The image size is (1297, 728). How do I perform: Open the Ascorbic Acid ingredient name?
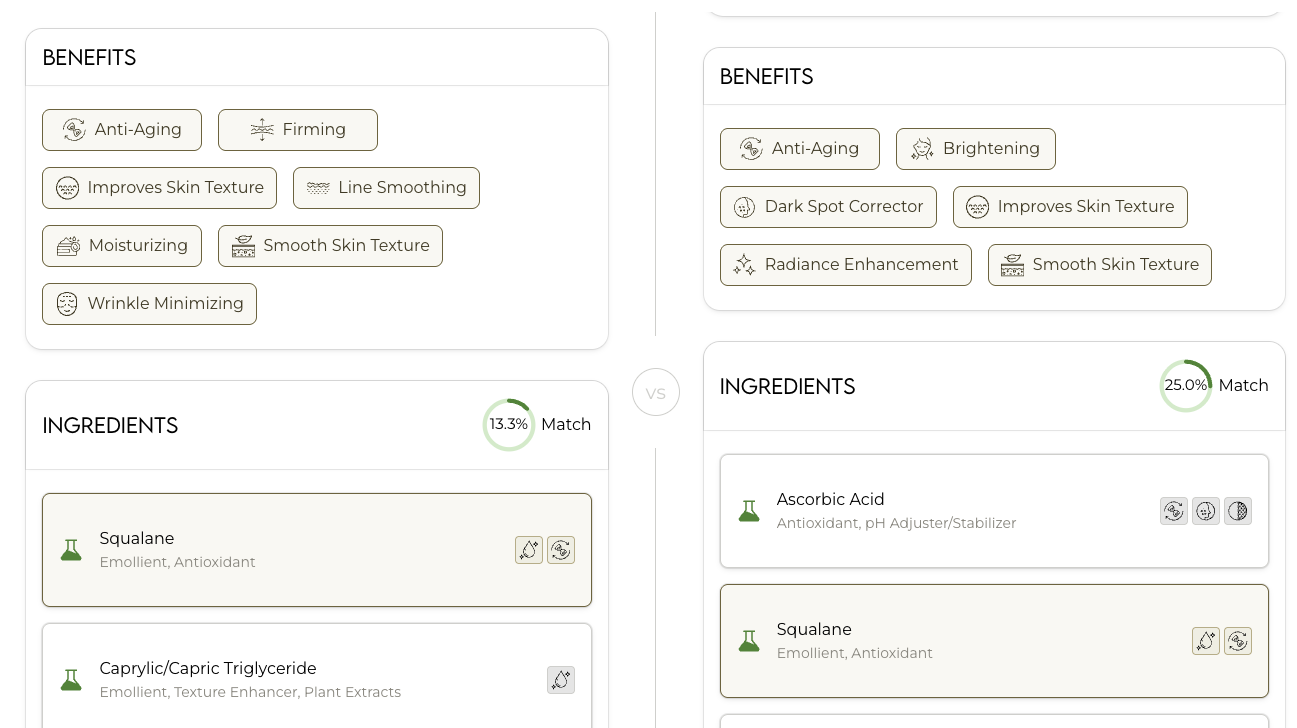click(x=831, y=499)
